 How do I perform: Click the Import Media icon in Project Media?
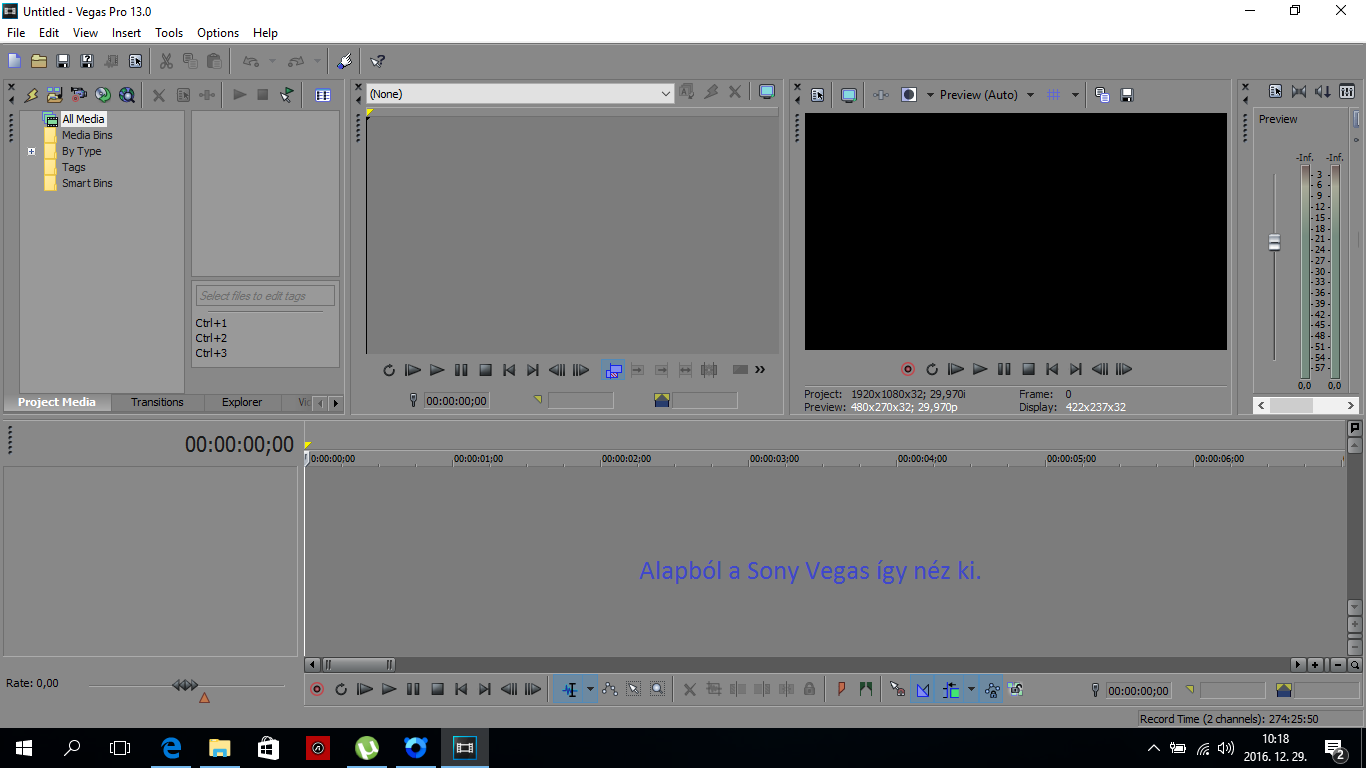55,95
